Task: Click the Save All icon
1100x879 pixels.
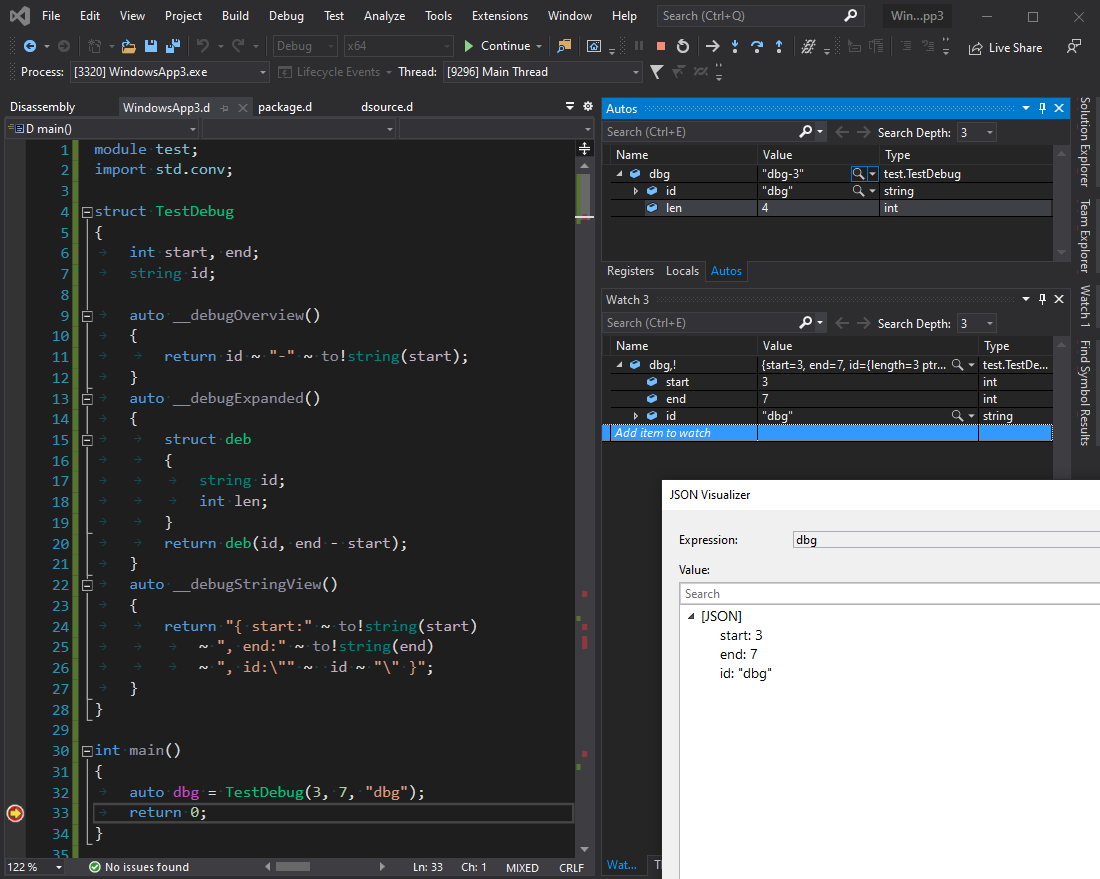Action: coord(173,46)
